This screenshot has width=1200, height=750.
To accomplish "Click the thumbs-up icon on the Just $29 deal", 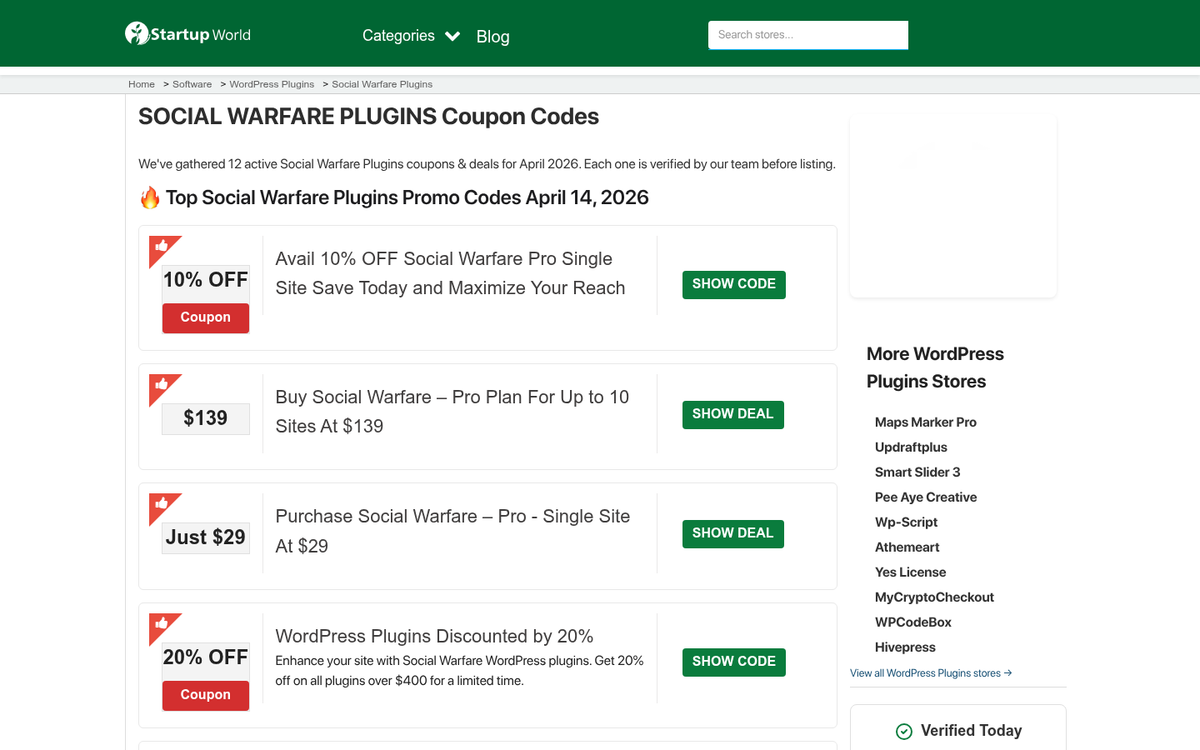I will pos(163,505).
